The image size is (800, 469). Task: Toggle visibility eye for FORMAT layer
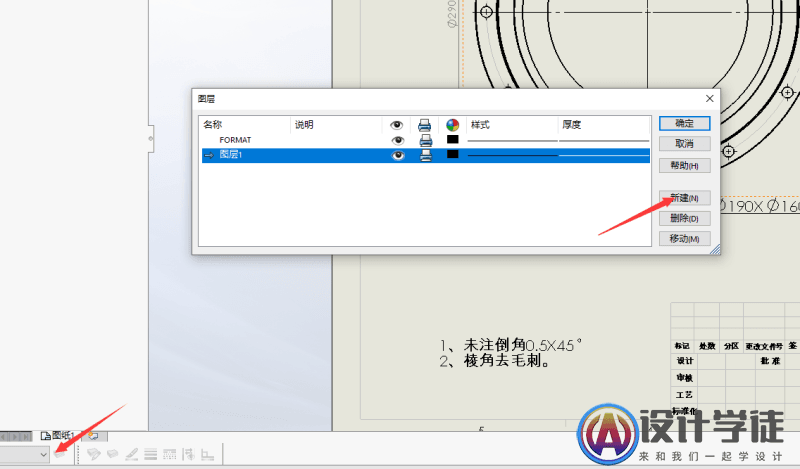tap(397, 140)
